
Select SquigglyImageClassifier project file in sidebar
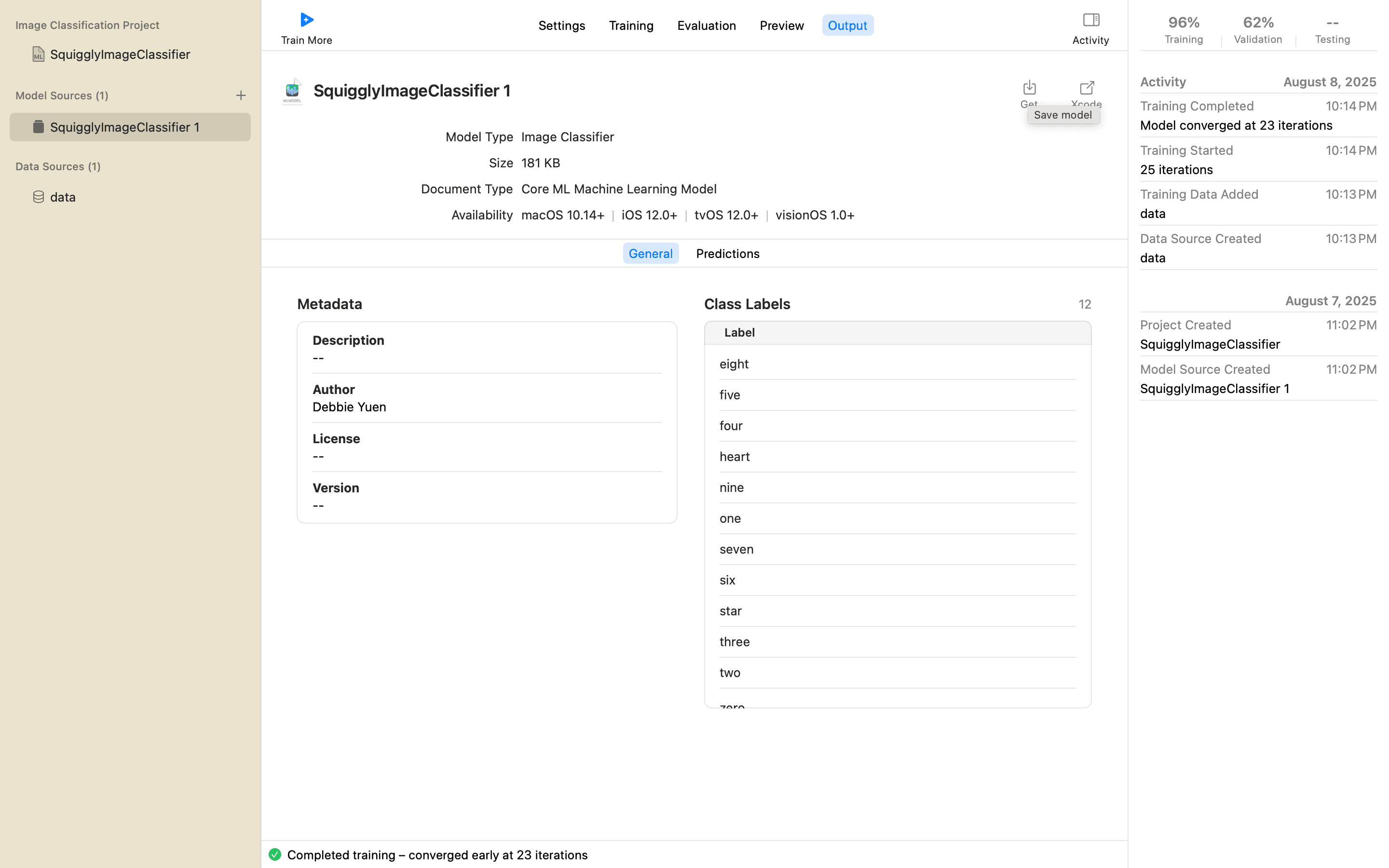click(120, 54)
